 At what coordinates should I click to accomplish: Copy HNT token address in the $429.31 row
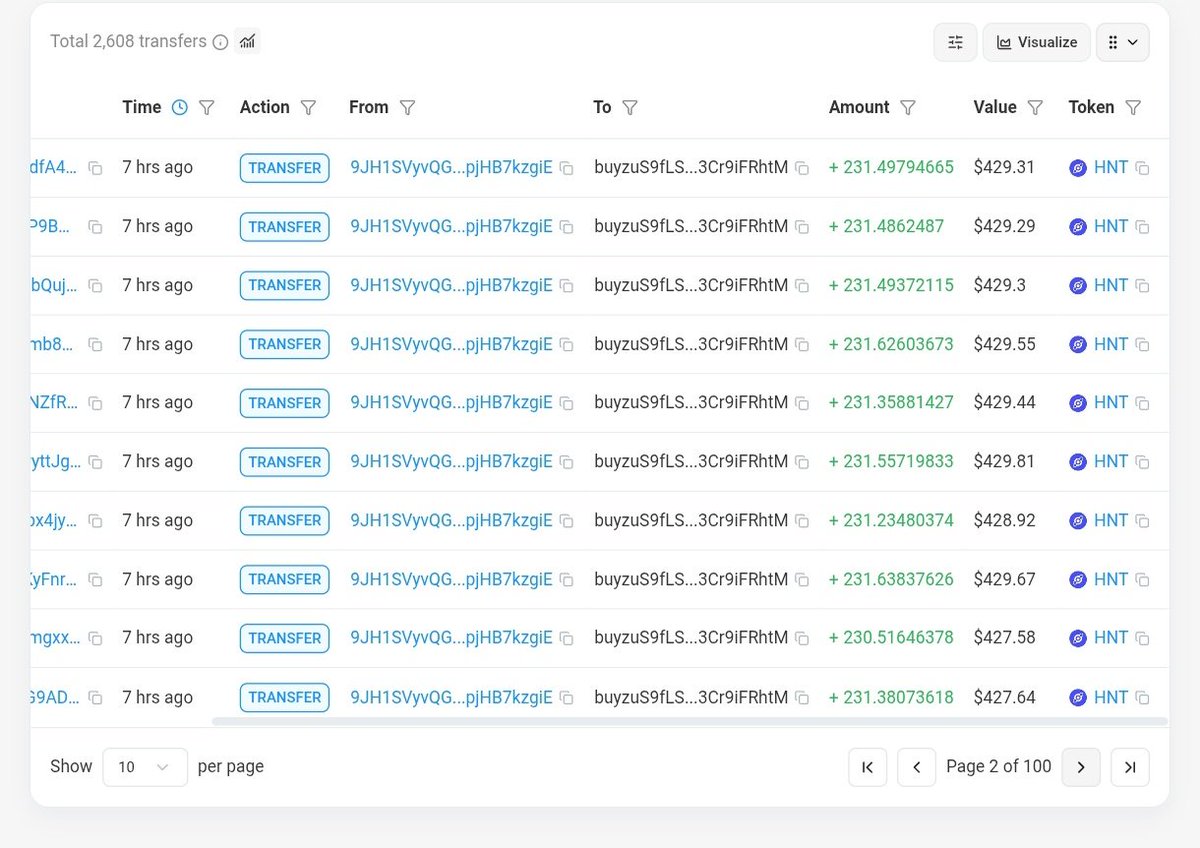point(1142,168)
